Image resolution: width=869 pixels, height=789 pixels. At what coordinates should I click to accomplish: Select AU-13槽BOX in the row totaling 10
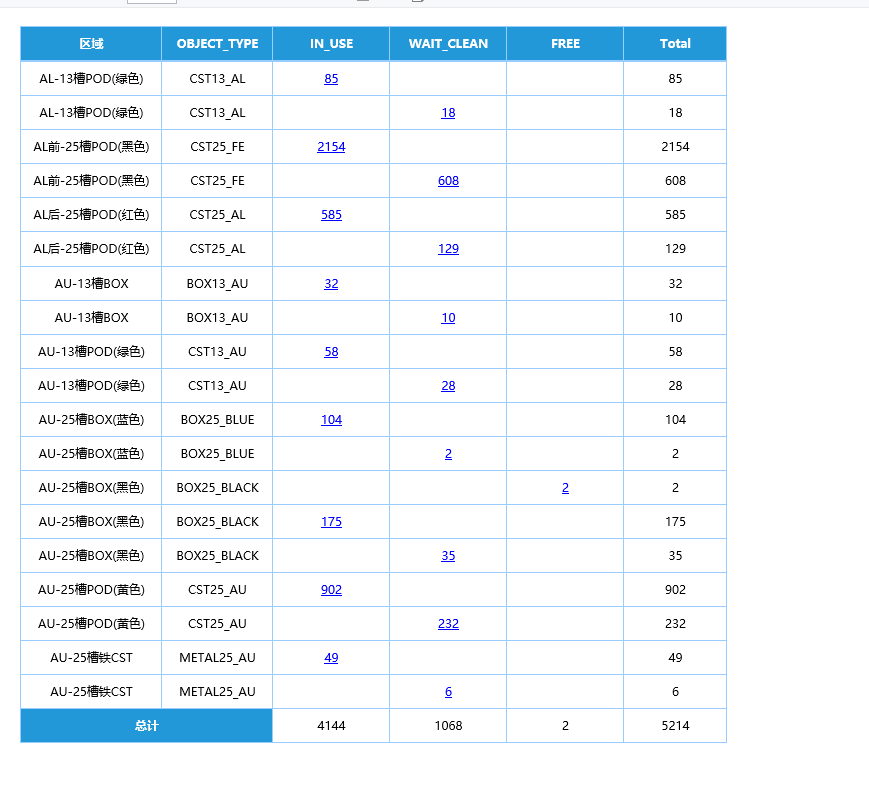(91, 318)
